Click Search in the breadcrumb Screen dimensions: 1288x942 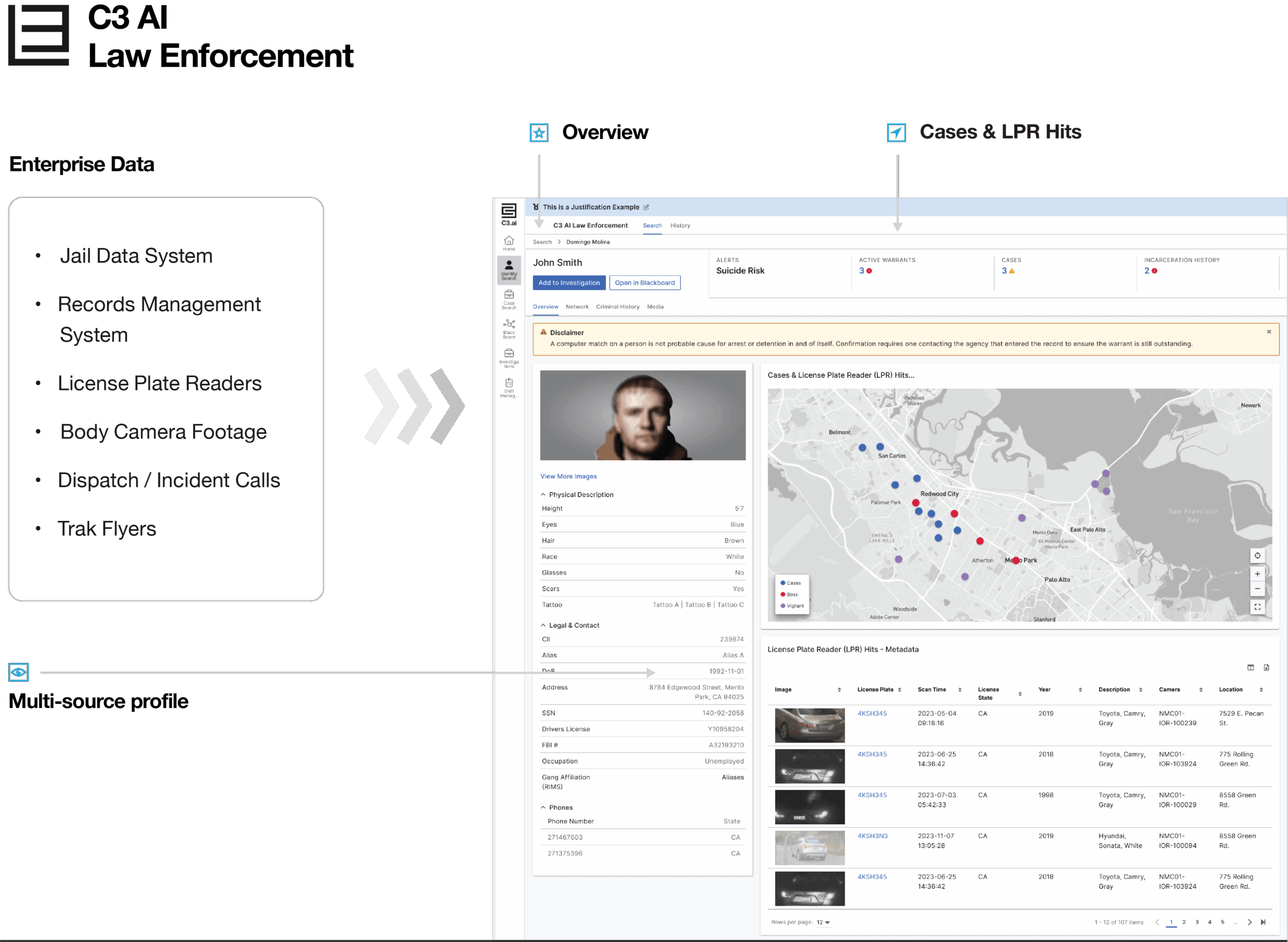click(x=542, y=243)
